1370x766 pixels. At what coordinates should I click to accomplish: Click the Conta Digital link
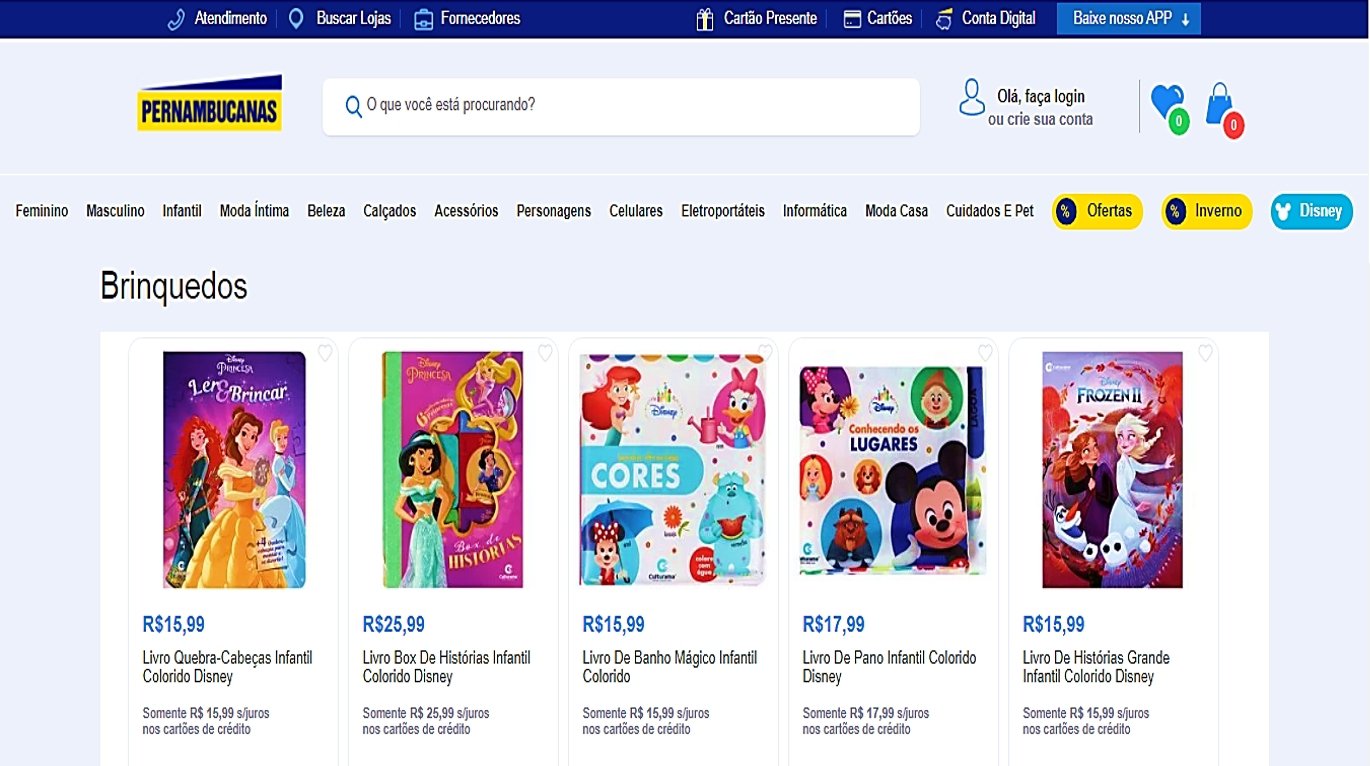click(x=999, y=19)
